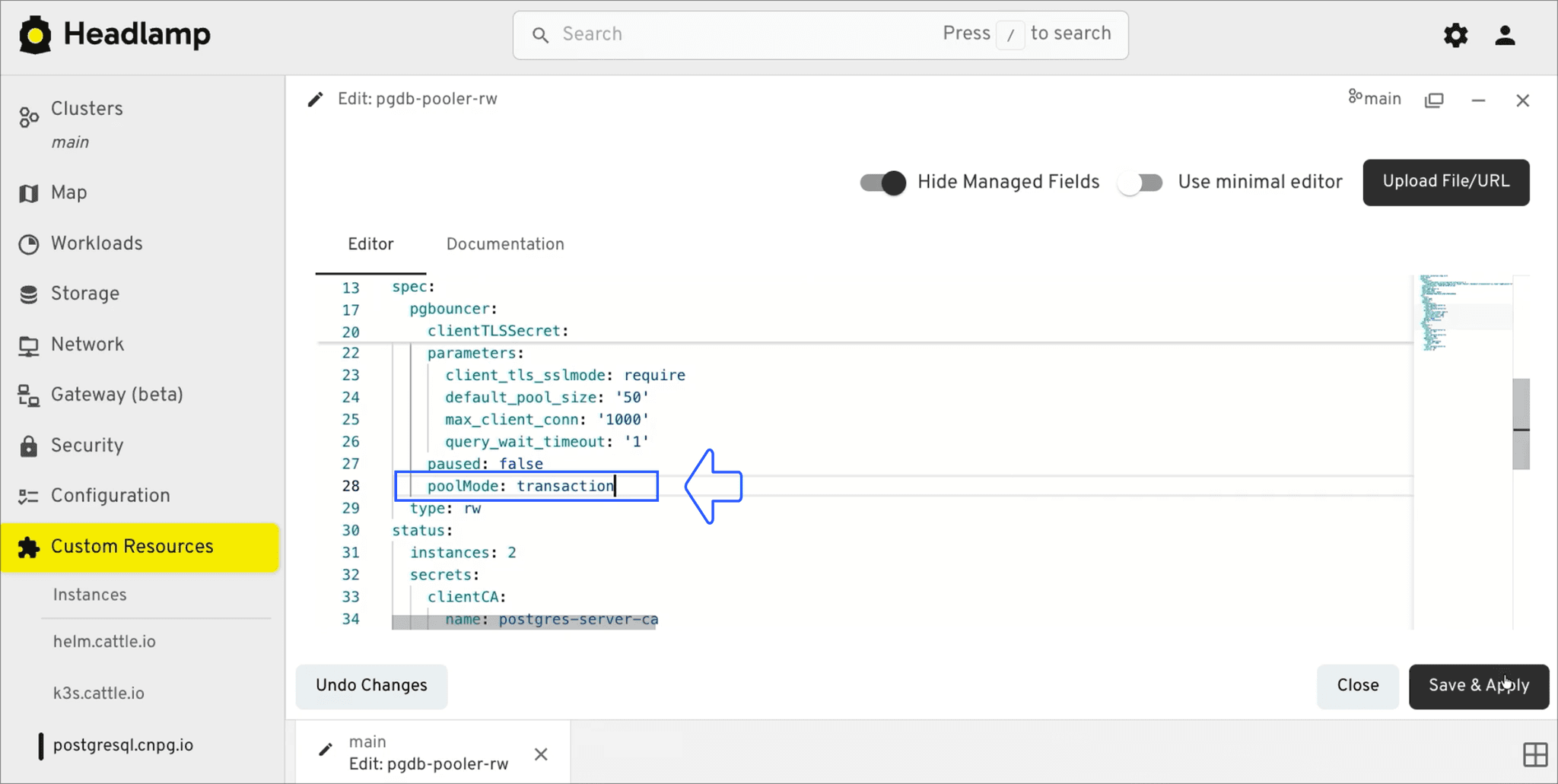
Task: Open k3s.cattle.io resource group
Action: pyautogui.click(x=99, y=694)
